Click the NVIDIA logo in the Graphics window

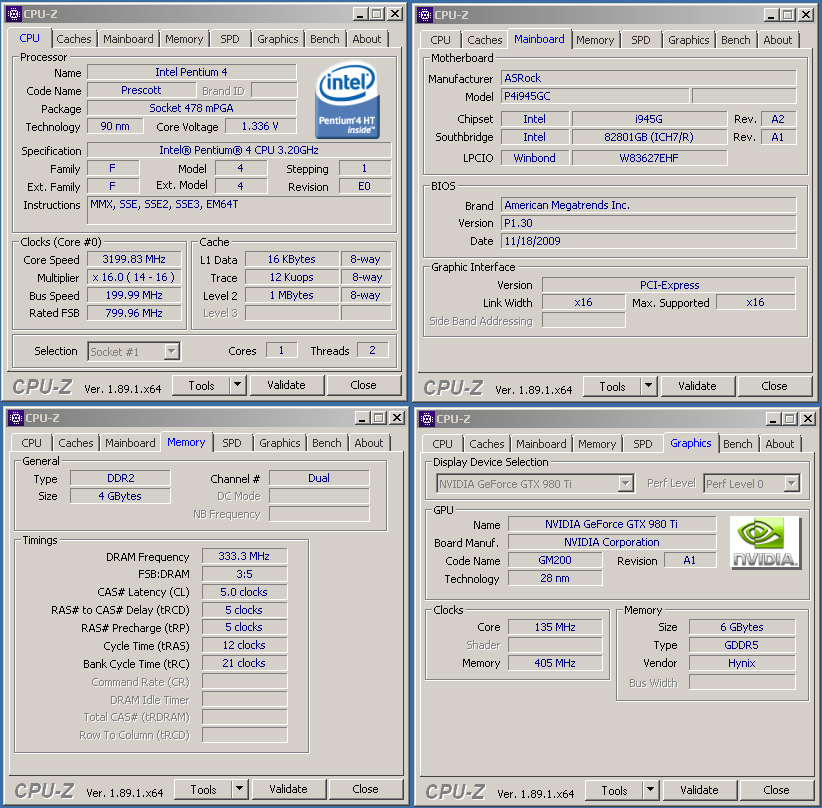[765, 543]
